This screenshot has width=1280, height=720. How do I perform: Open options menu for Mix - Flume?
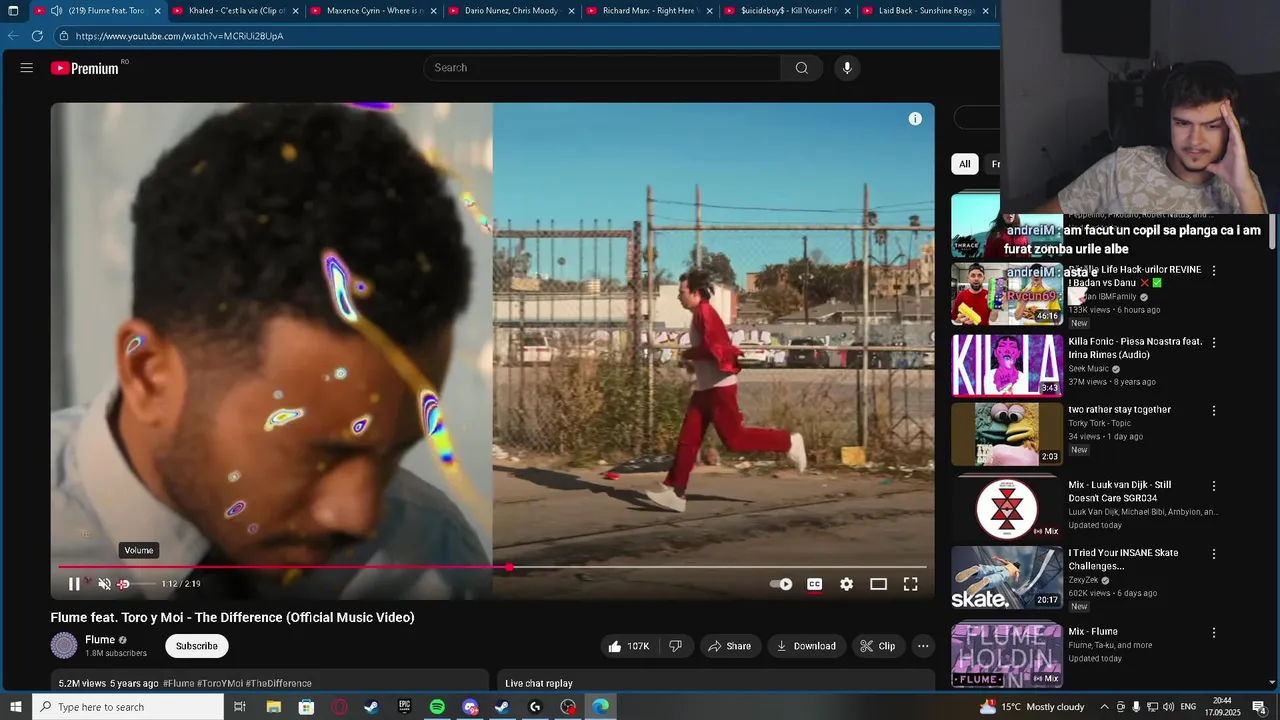point(1214,633)
